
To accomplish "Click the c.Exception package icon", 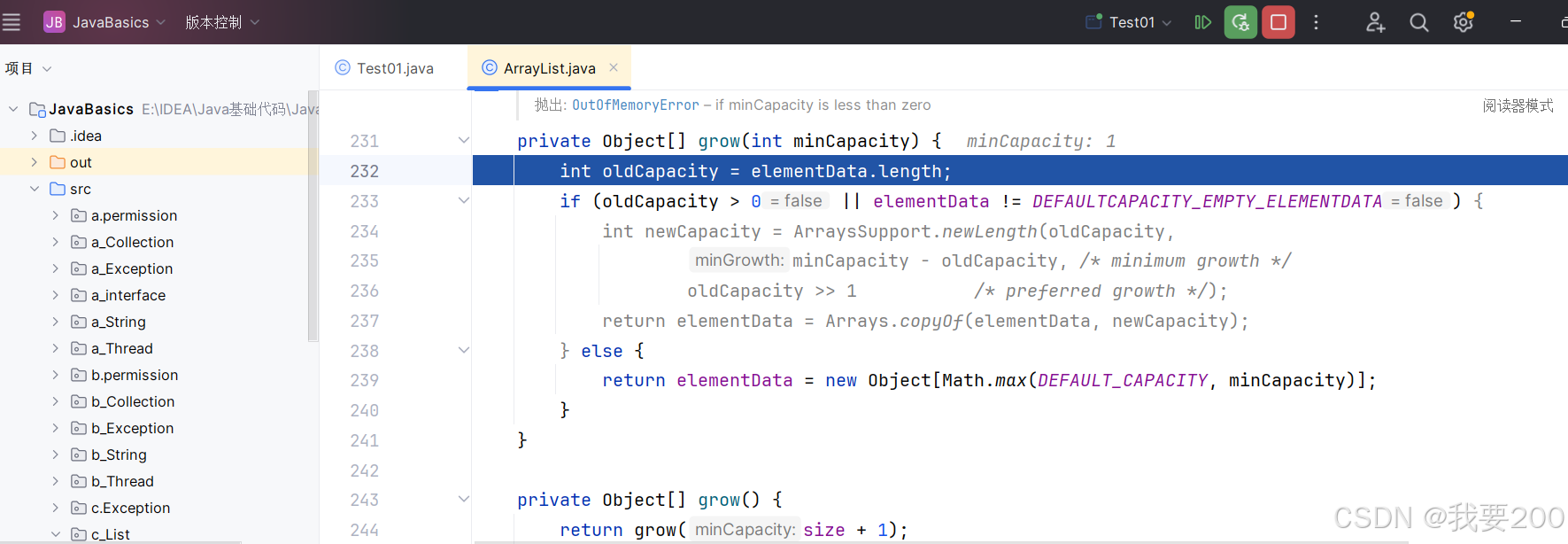I will tap(79, 508).
